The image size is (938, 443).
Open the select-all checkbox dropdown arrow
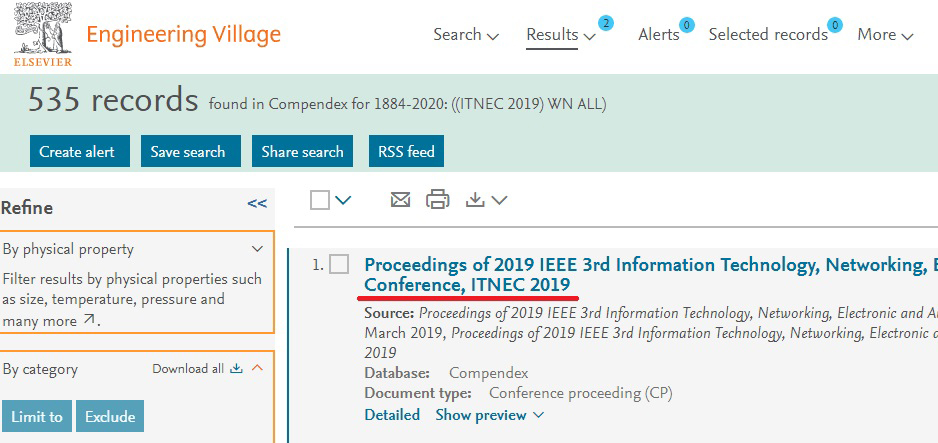(x=343, y=200)
